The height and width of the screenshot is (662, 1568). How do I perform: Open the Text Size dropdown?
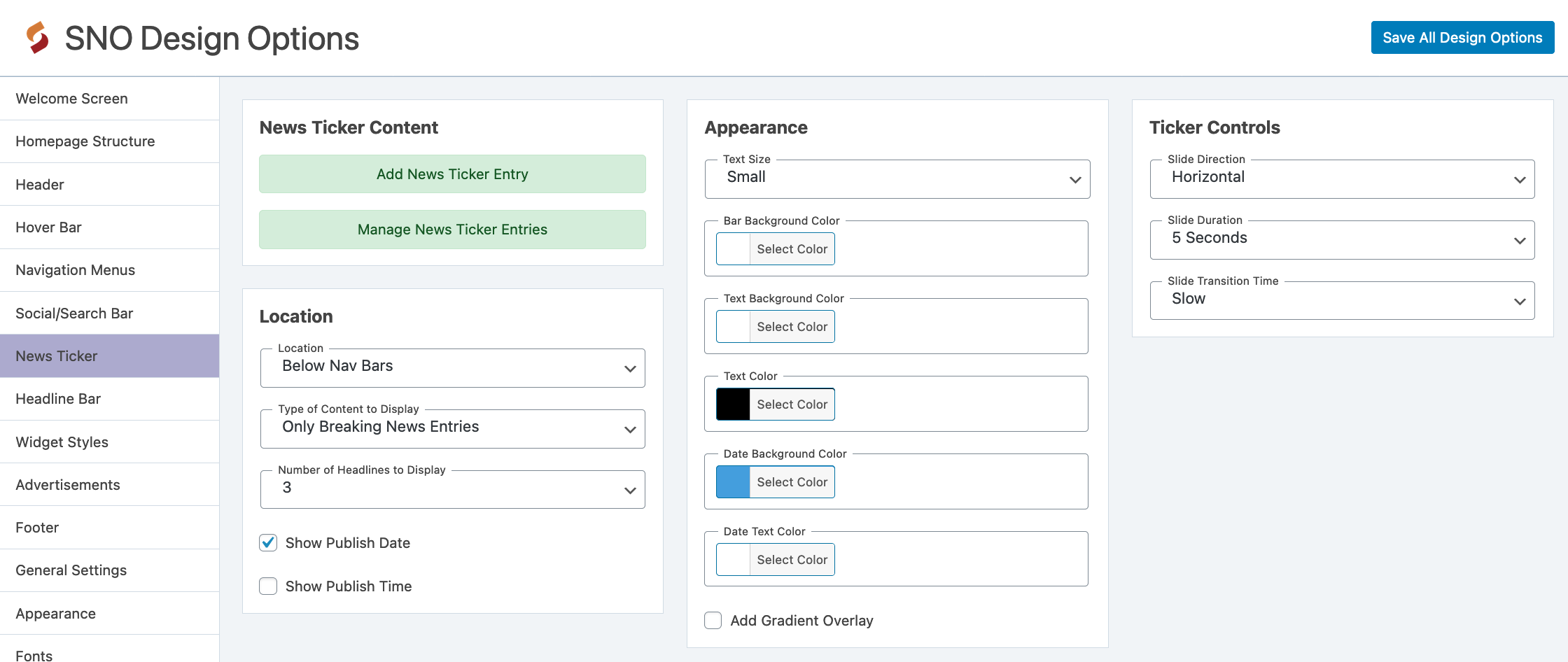(897, 179)
